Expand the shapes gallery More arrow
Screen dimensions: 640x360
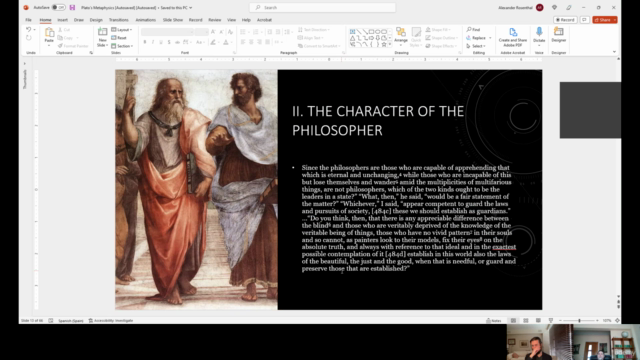click(390, 44)
